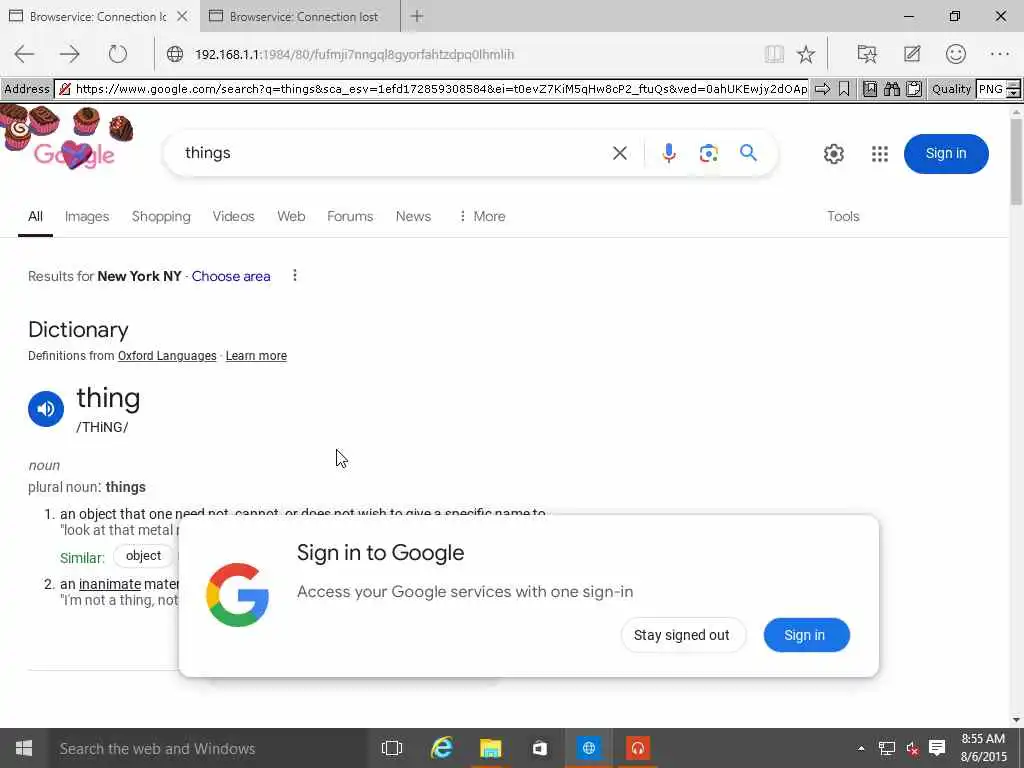
Task: Open Edge's more actions ellipsis menu
Action: coord(1000,54)
